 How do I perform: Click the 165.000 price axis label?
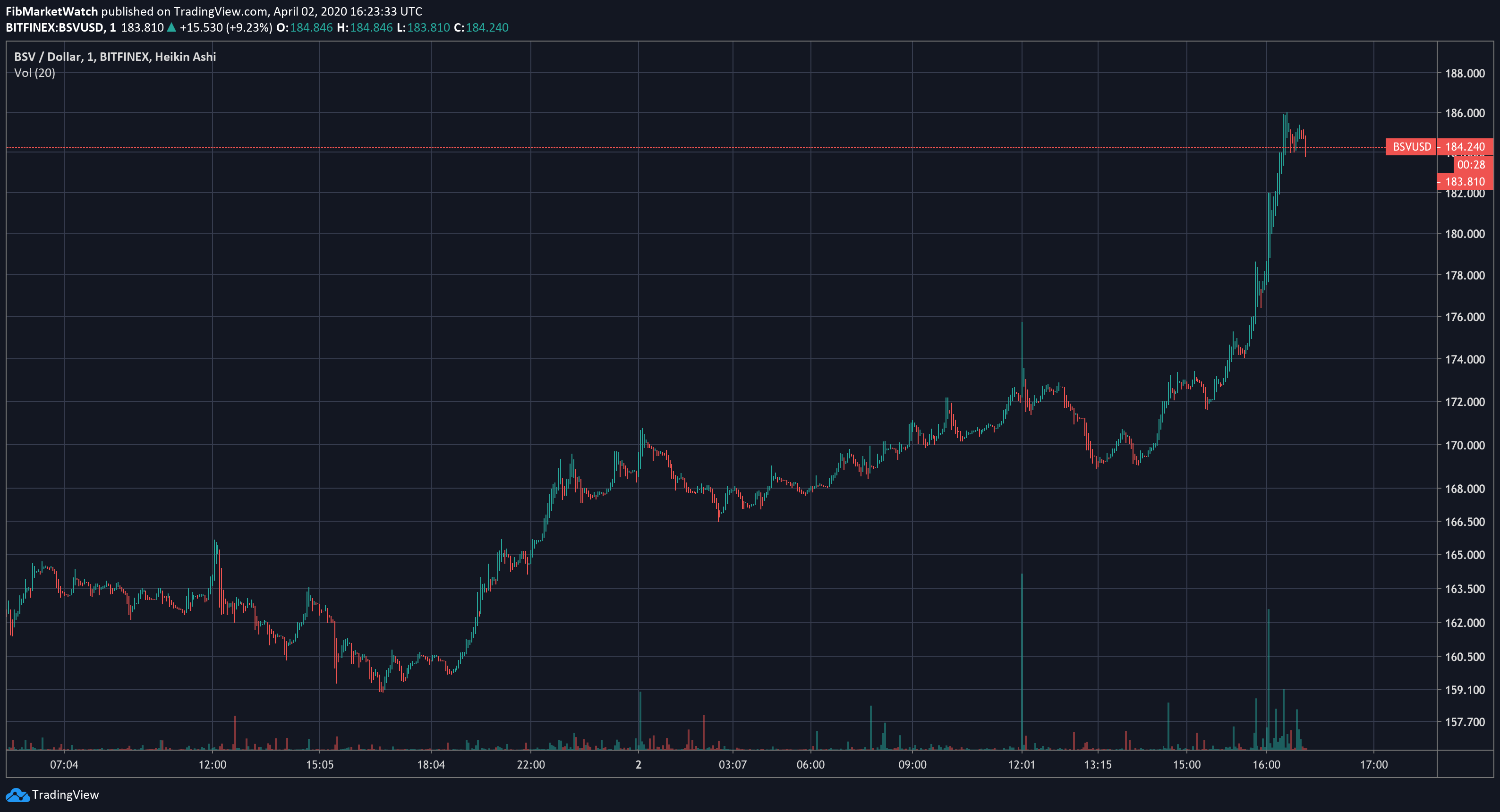pos(1465,555)
